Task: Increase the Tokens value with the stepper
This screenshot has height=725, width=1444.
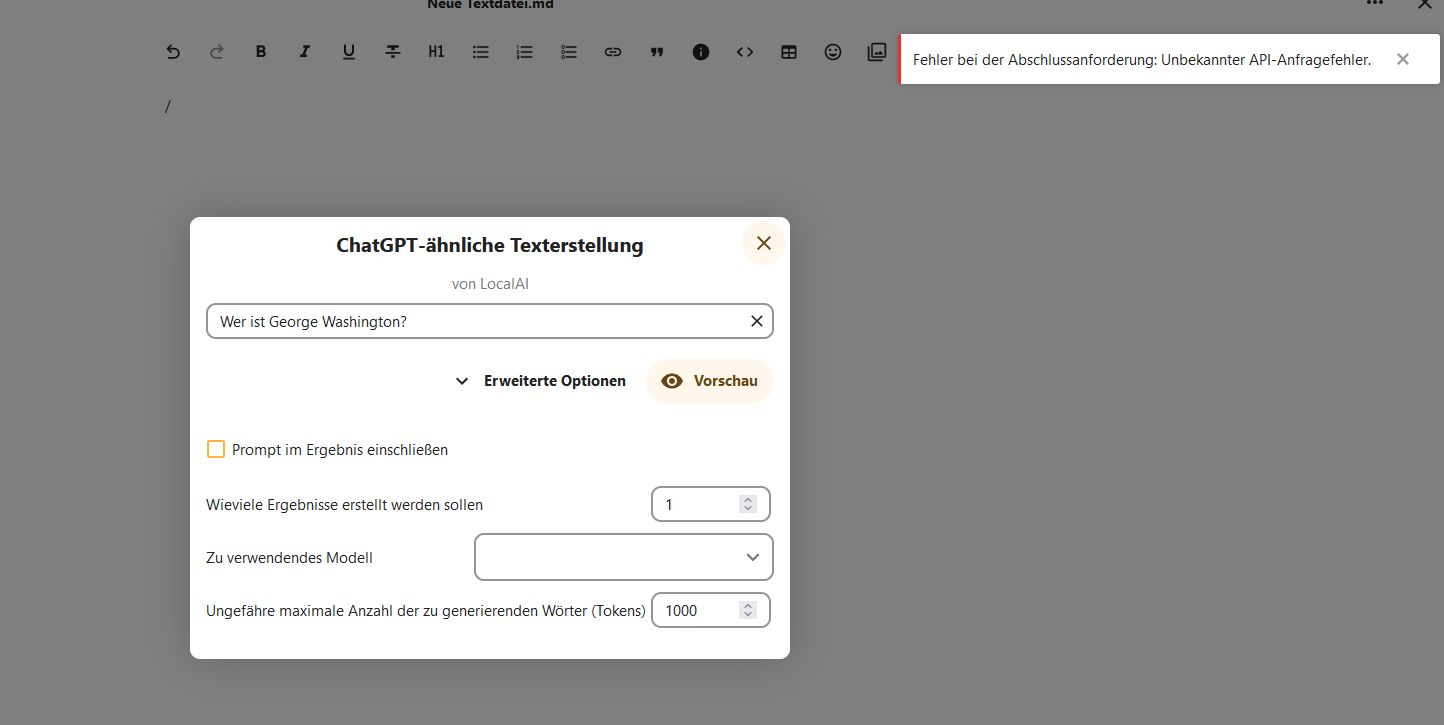Action: point(748,604)
